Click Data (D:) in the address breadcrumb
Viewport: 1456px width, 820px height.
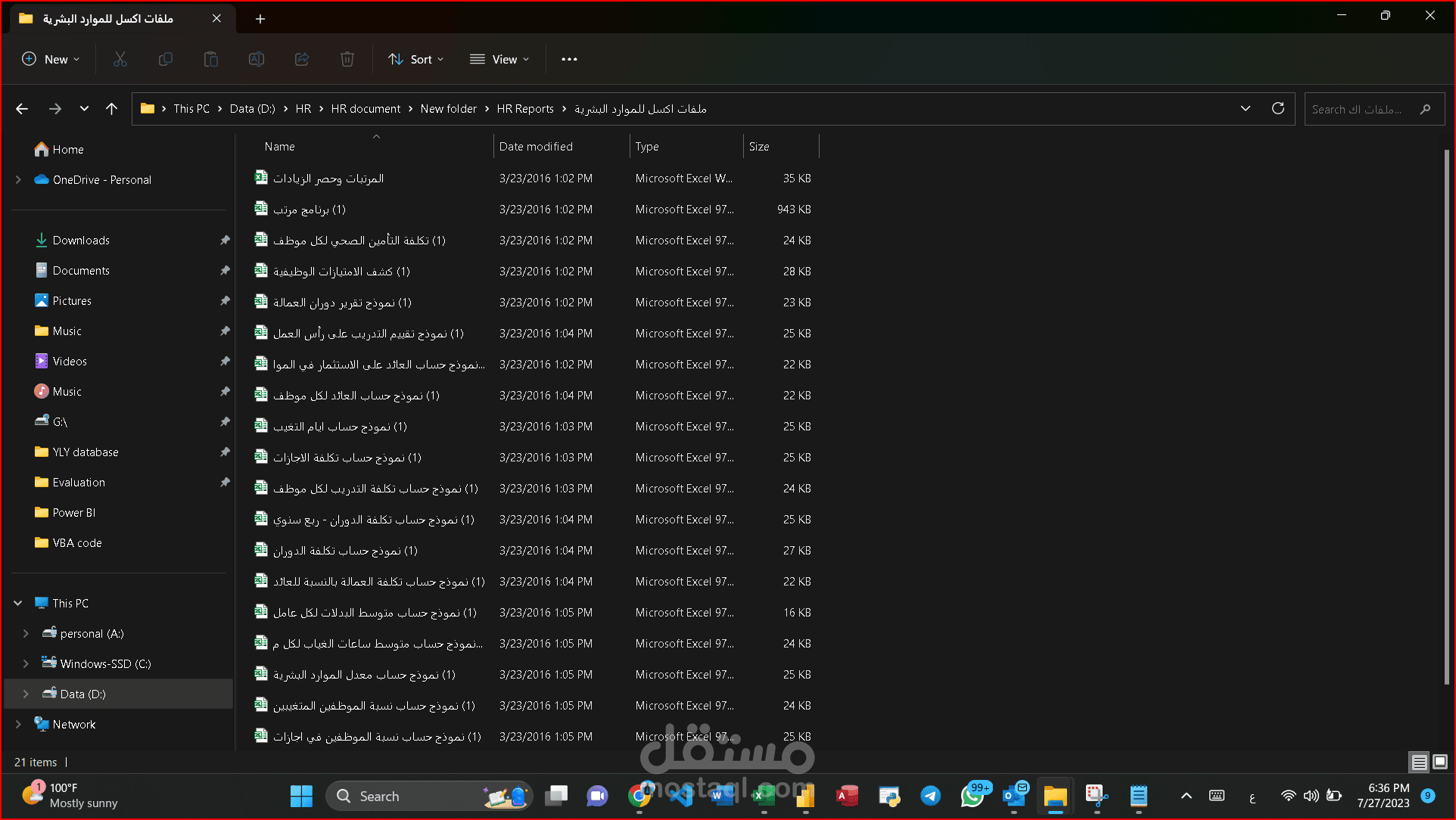tap(252, 109)
